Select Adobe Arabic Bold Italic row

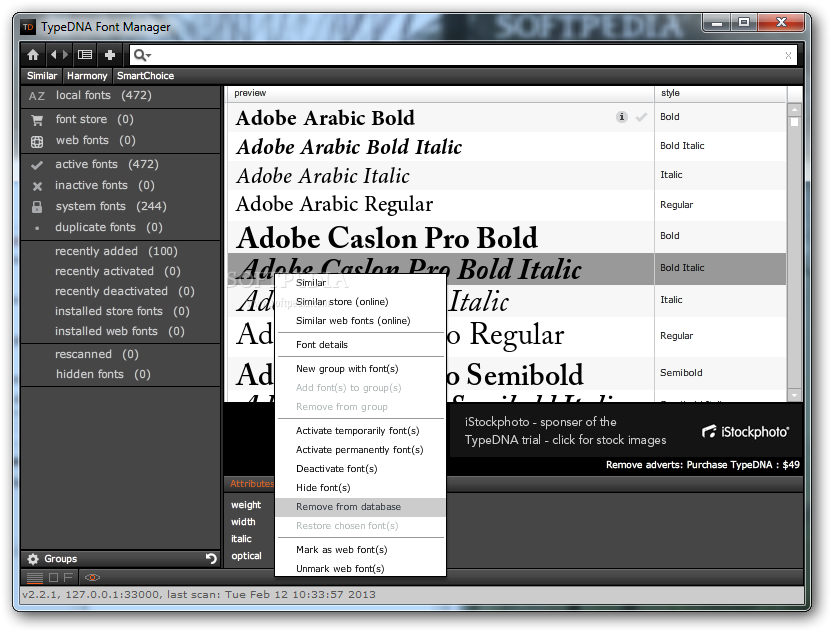click(x=507, y=146)
